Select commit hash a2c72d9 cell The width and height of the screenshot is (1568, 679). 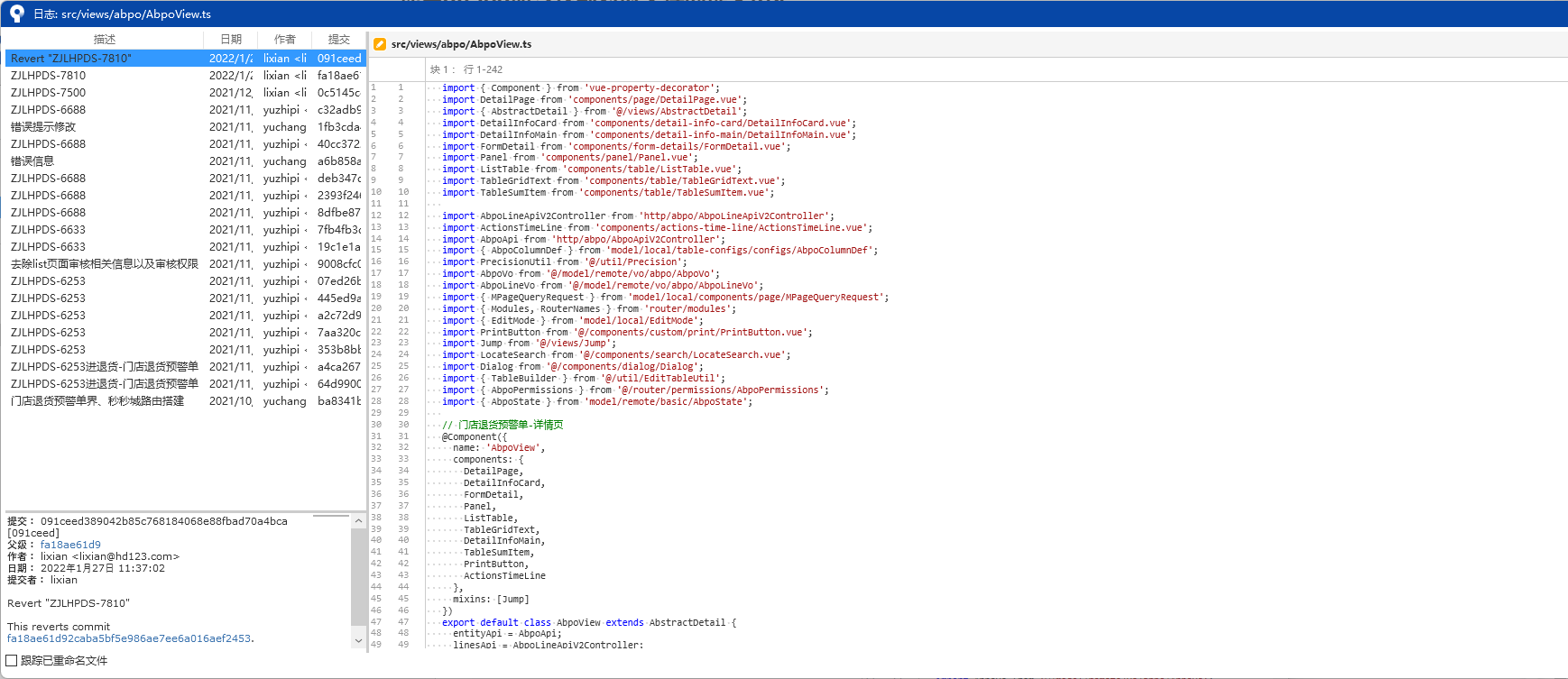(338, 316)
